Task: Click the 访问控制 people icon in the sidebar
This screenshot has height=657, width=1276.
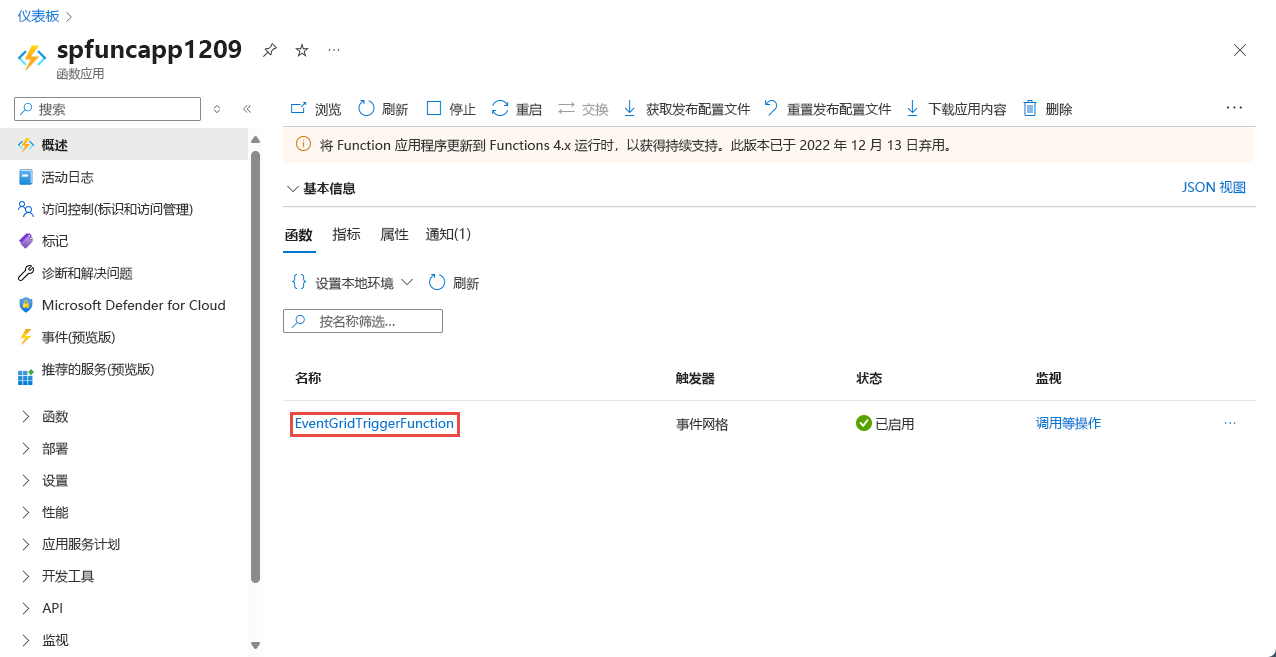Action: (26, 209)
